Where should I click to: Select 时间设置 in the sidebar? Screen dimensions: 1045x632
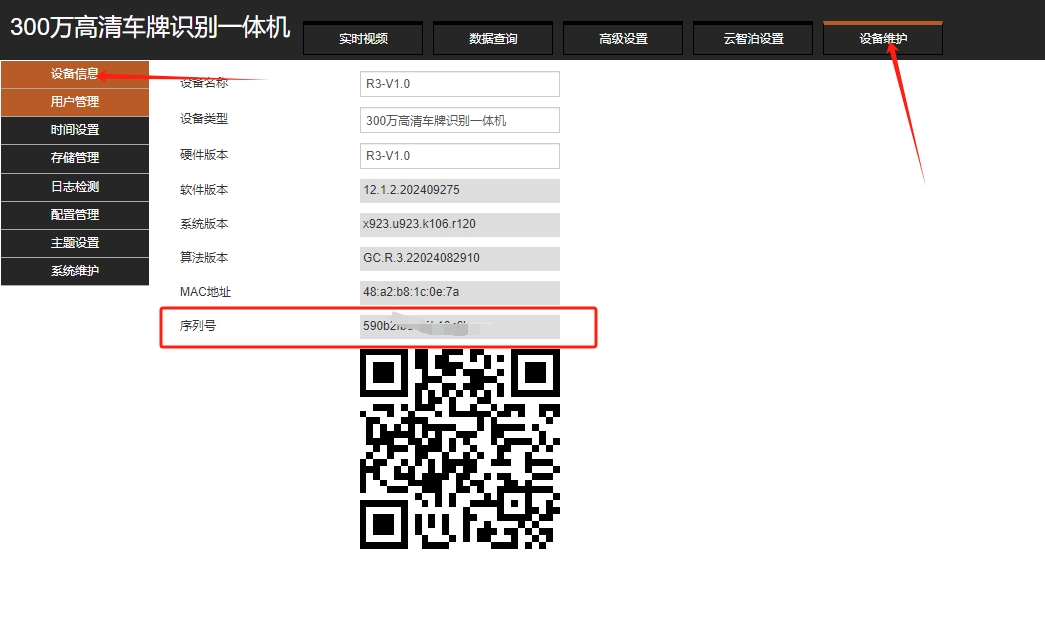point(75,130)
